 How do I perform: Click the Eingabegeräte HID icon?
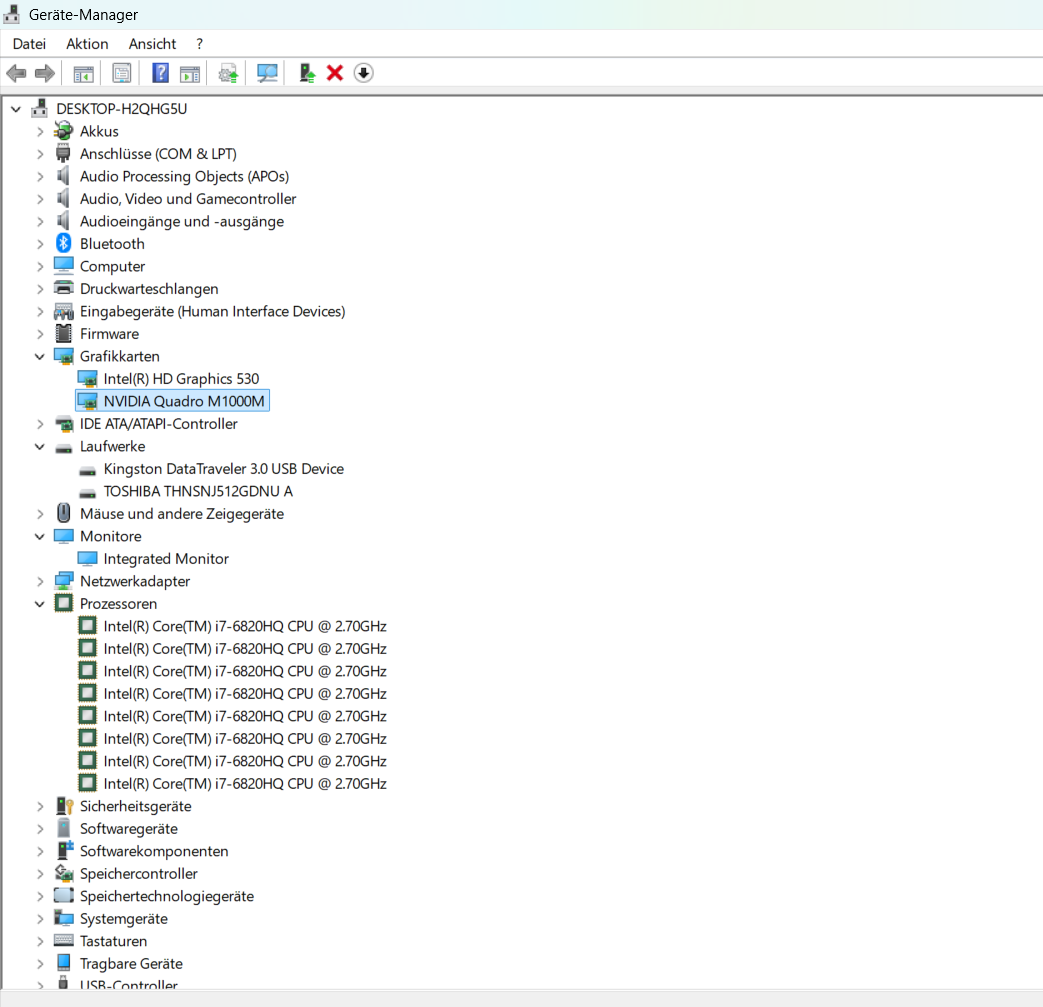pos(63,311)
